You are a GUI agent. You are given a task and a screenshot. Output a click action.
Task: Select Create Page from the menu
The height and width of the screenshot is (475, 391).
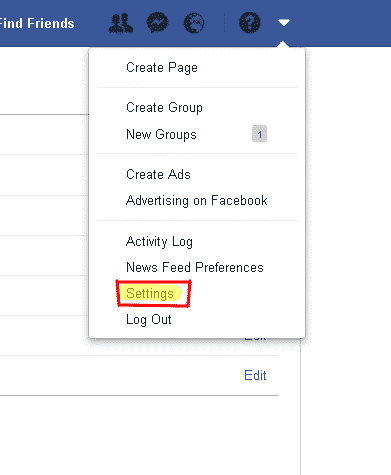pyautogui.click(x=162, y=68)
